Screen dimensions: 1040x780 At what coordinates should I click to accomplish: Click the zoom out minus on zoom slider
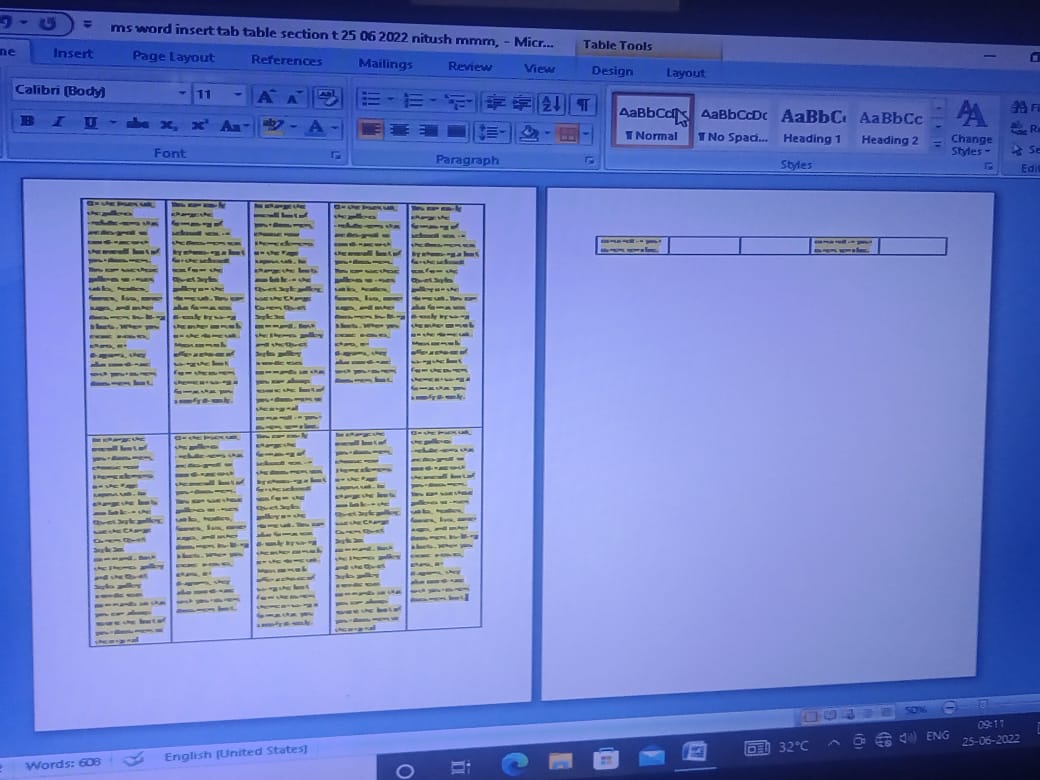pos(950,708)
